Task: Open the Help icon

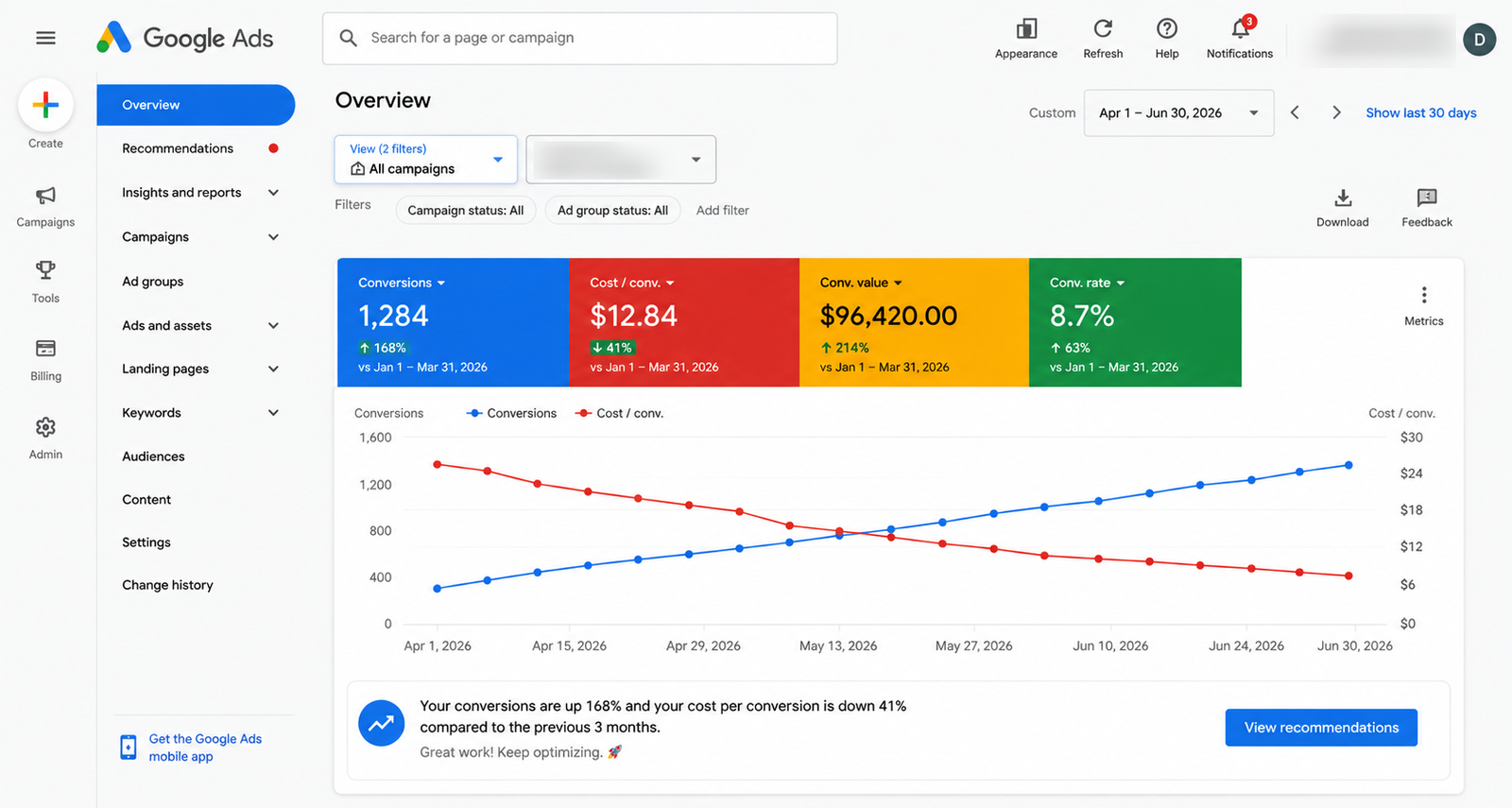Action: [1167, 28]
